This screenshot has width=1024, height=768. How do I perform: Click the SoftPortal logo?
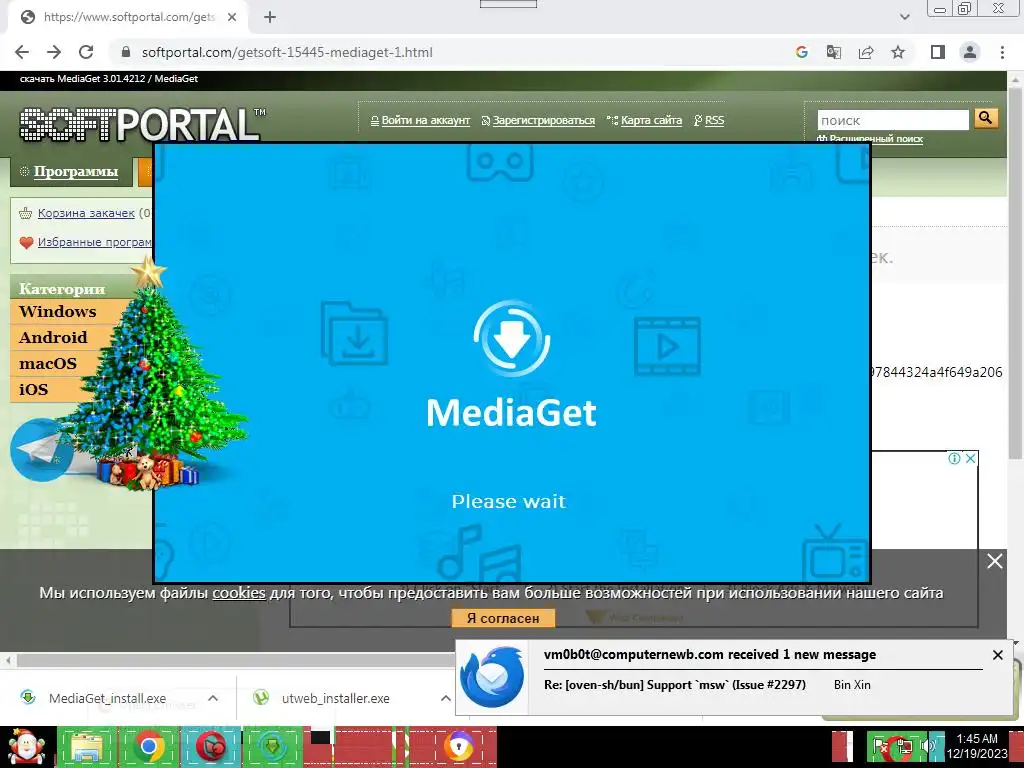(142, 123)
